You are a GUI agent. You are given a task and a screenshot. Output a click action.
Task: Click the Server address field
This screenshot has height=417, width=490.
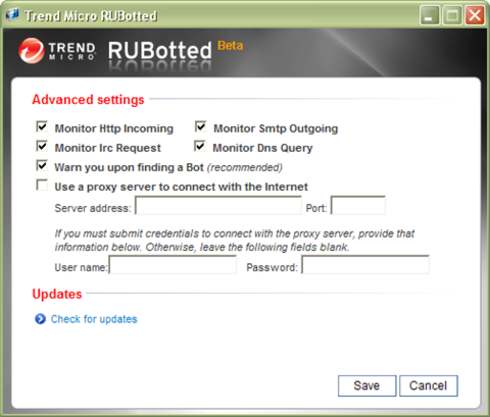point(218,205)
